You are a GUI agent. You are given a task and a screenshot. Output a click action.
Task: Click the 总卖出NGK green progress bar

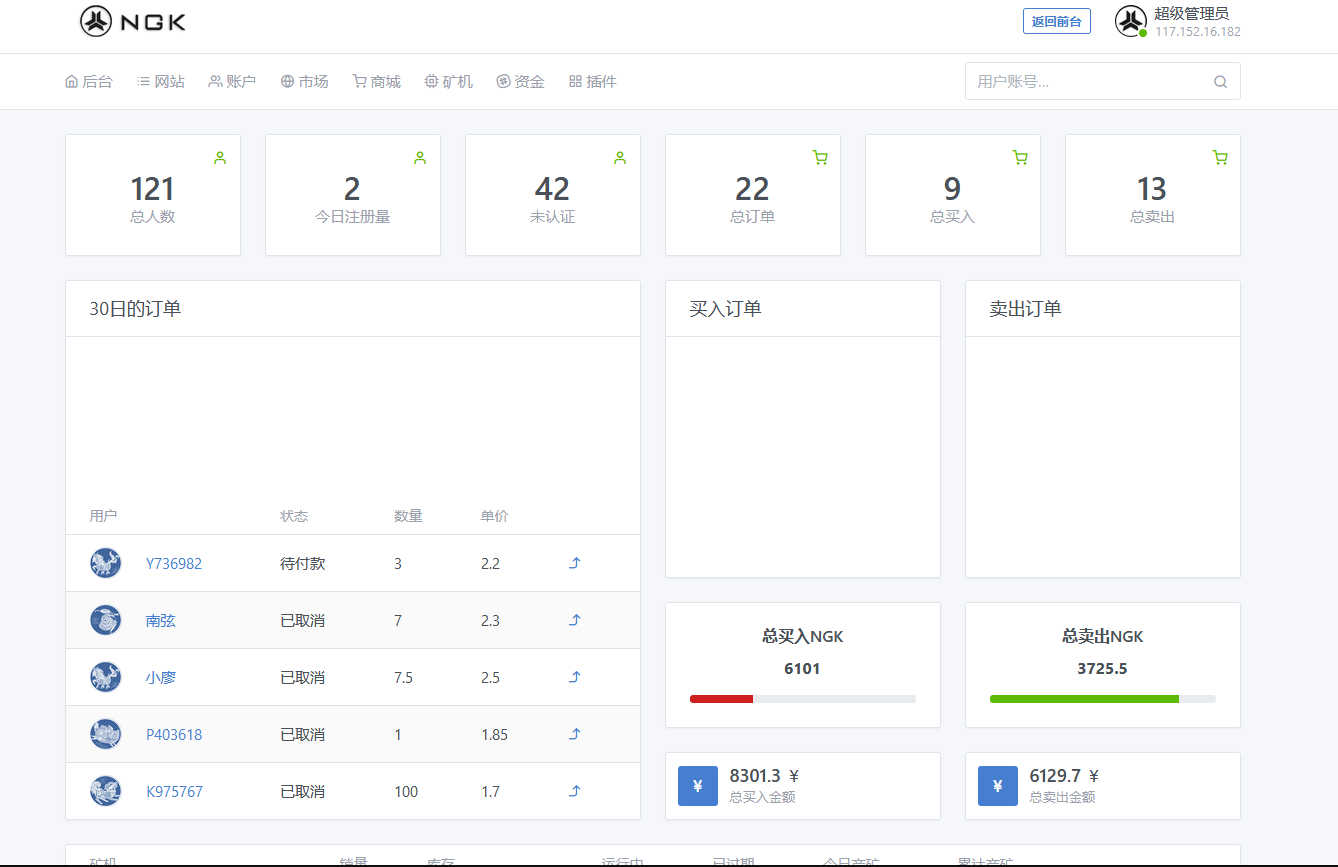[x=1084, y=699]
